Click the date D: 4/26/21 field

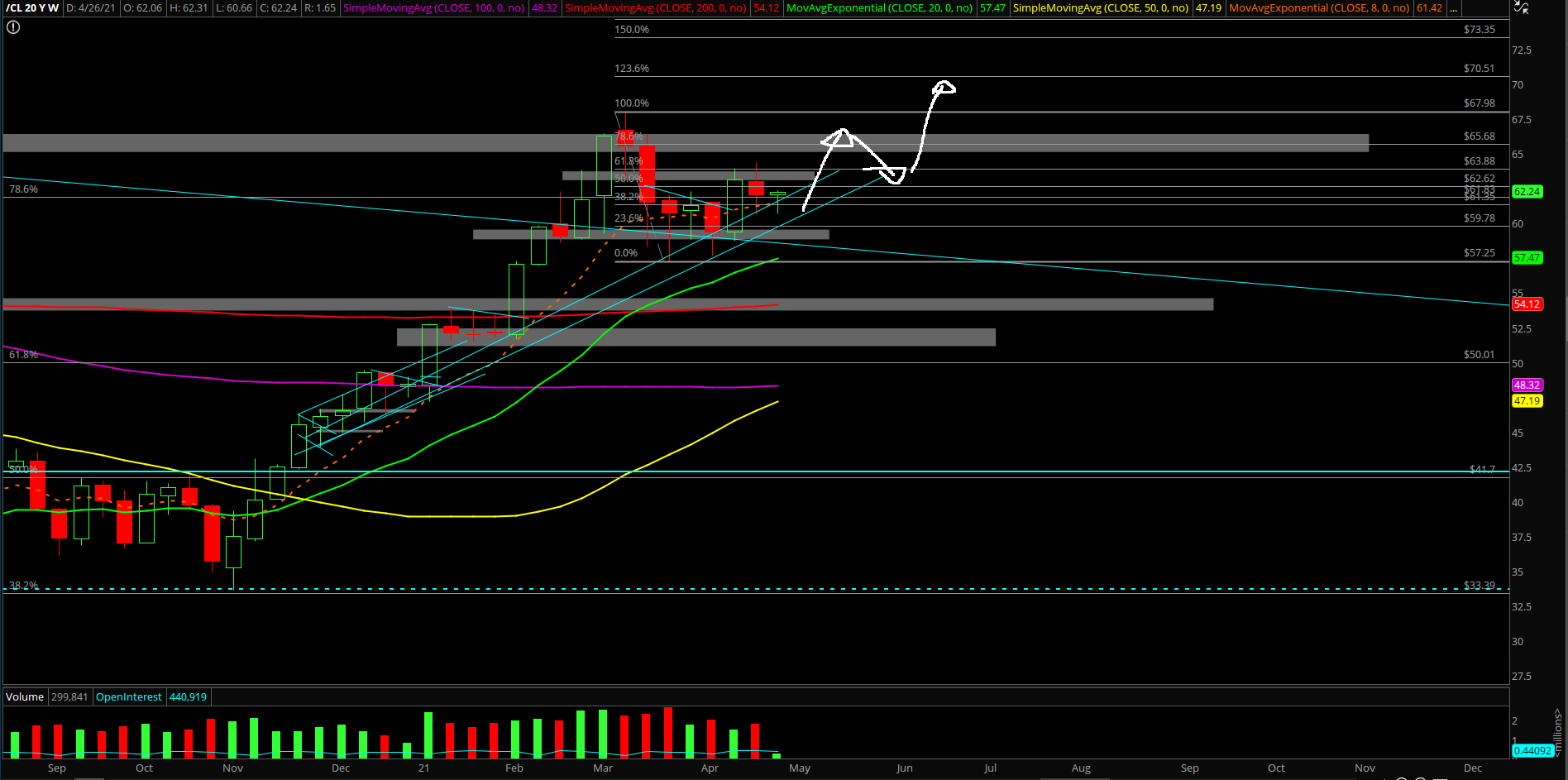pos(91,7)
